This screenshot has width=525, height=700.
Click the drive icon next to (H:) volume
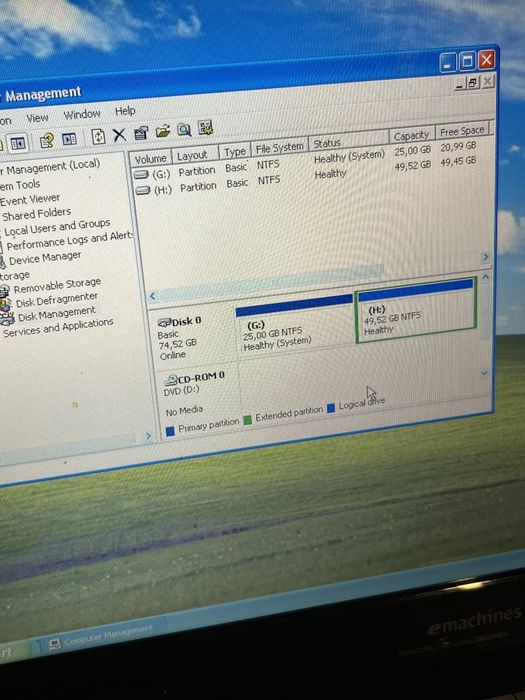(142, 191)
